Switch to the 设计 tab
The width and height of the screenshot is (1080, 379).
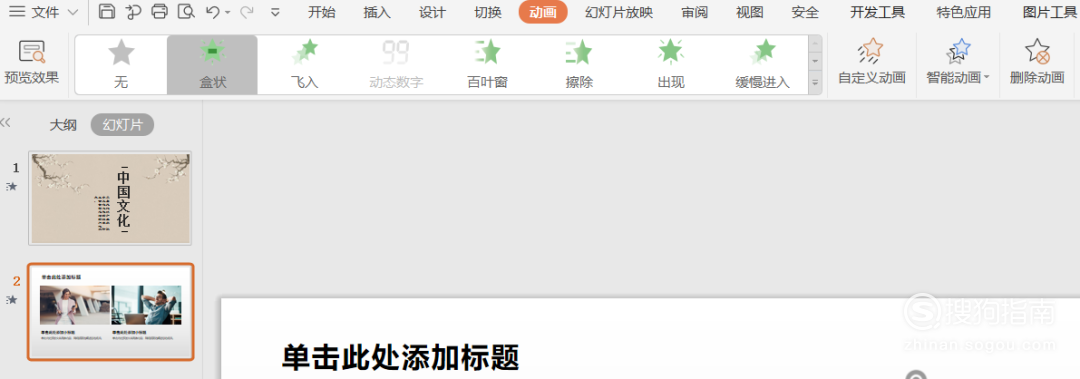(x=433, y=12)
